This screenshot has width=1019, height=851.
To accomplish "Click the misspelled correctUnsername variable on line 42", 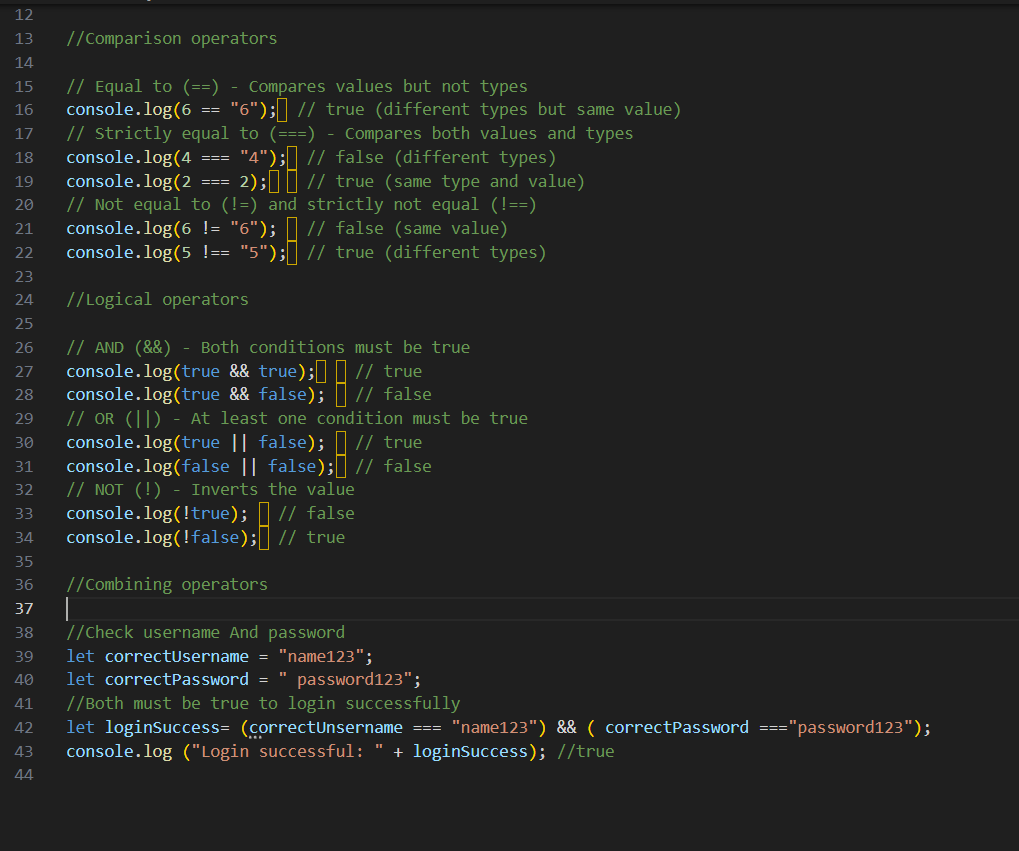I will (326, 728).
